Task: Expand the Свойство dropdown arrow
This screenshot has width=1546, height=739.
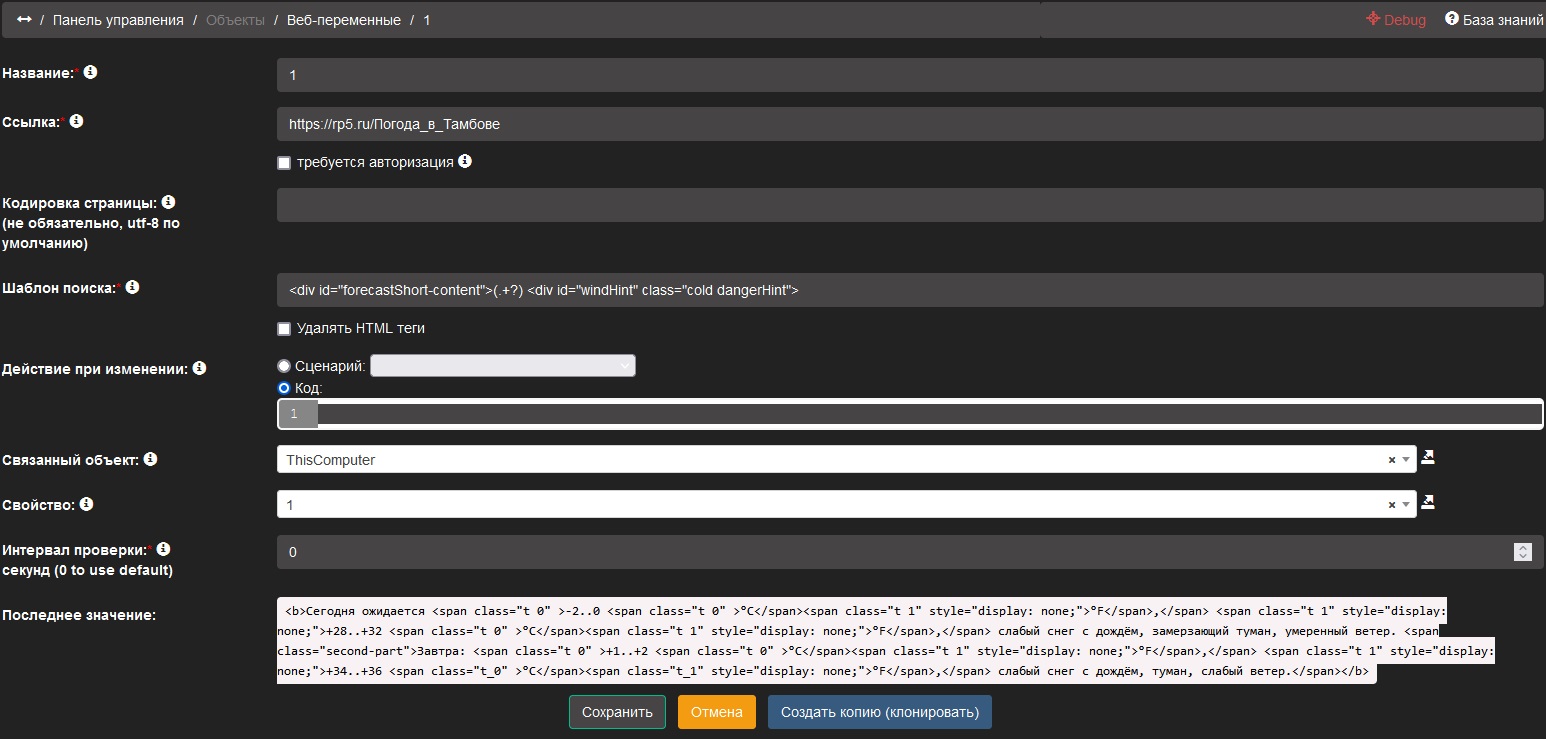Action: click(x=1407, y=505)
